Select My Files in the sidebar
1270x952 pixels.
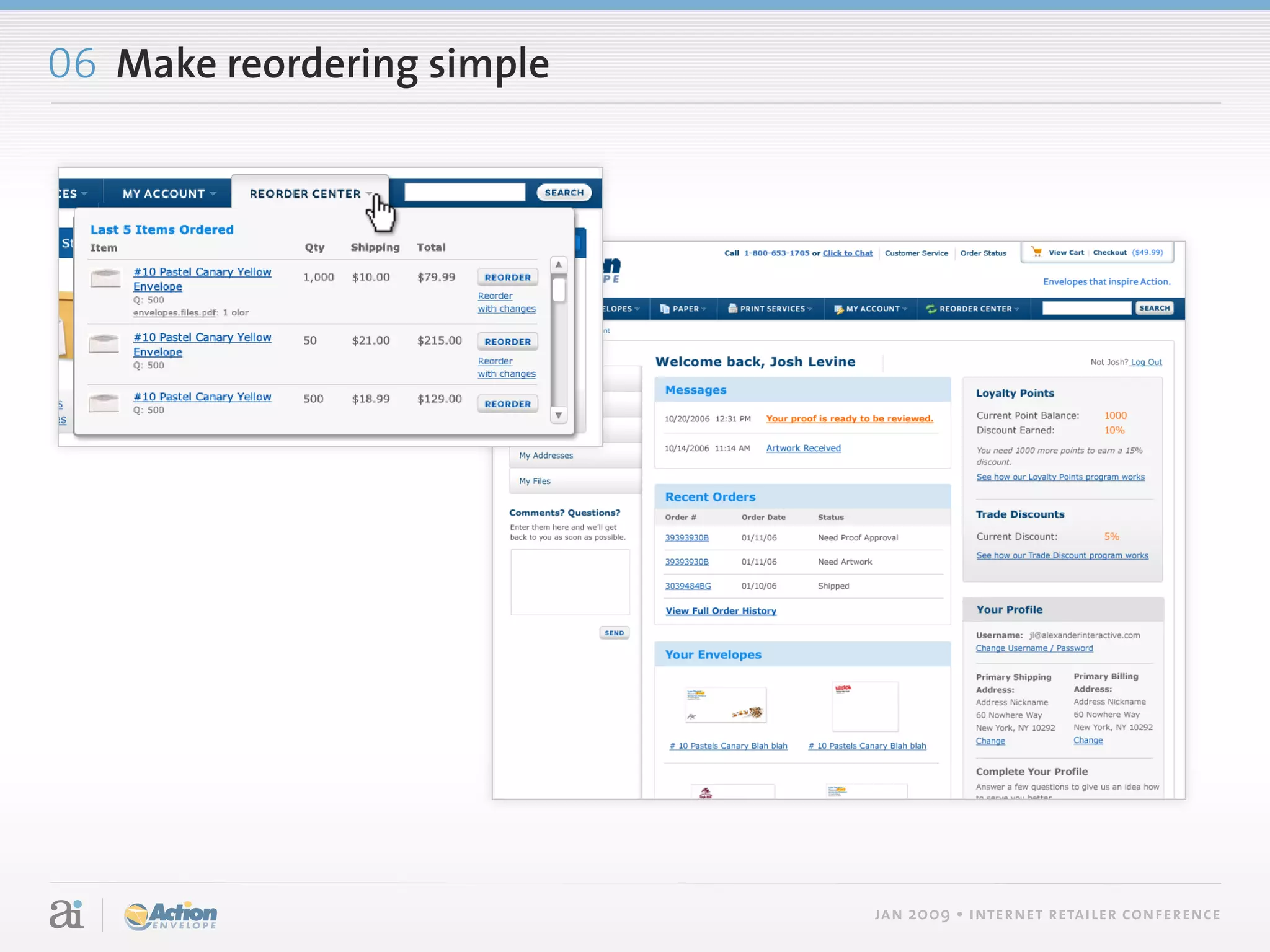575,481
